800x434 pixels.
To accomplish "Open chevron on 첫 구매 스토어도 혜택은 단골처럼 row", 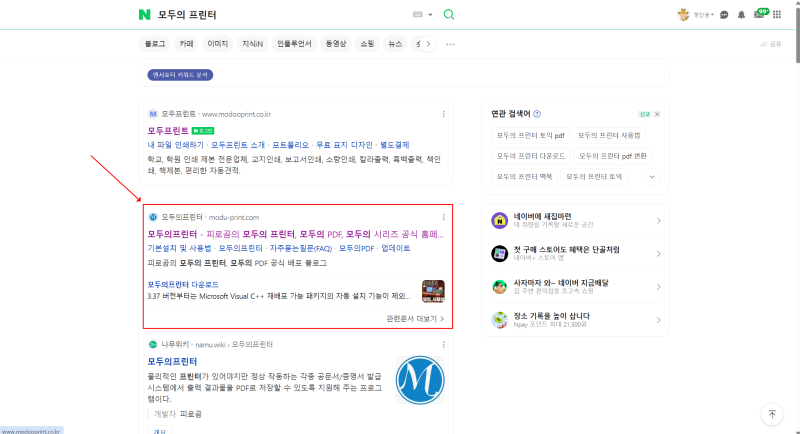I will pos(659,253).
